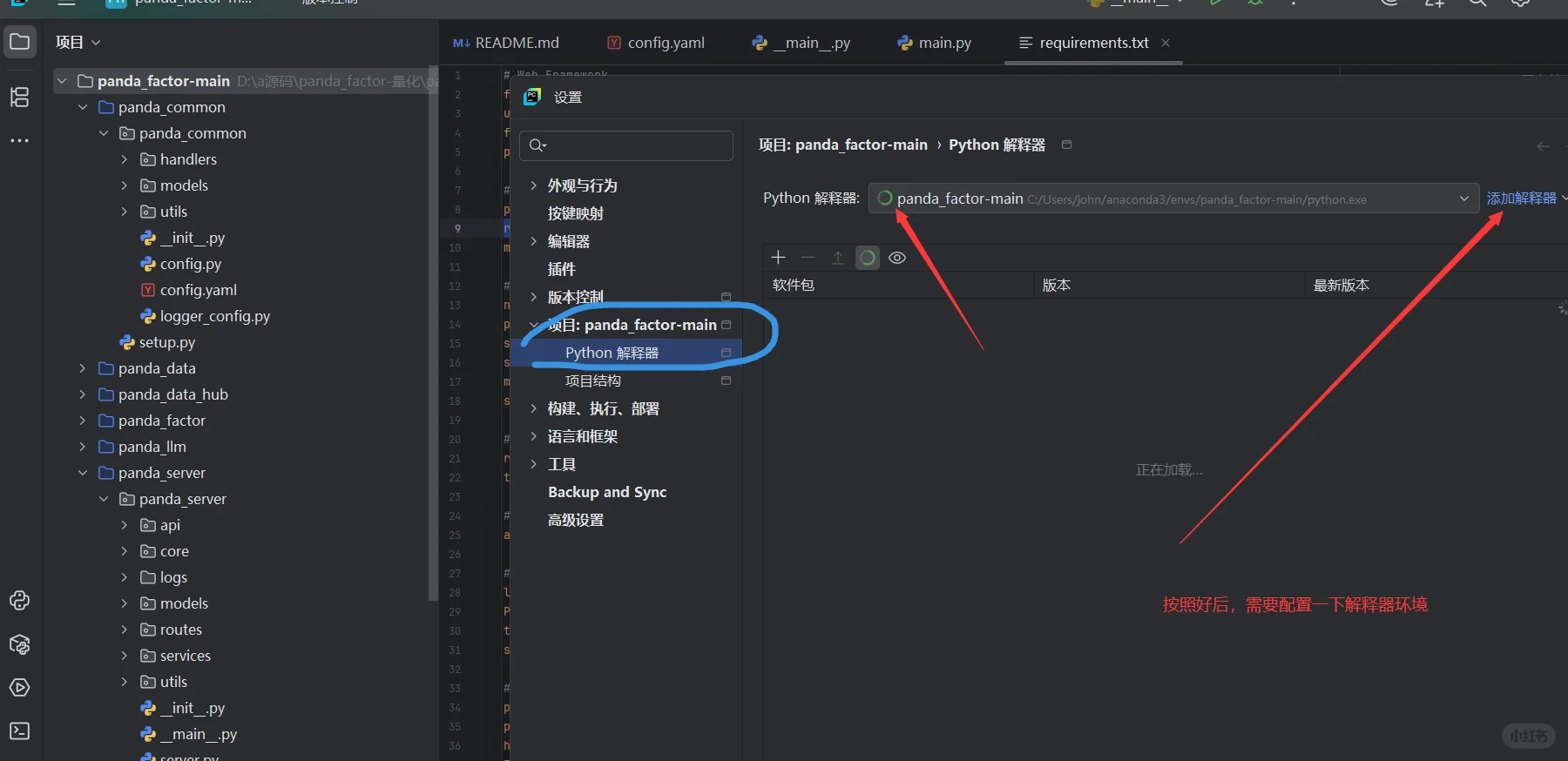Click the upgrade package arrow icon
The image size is (1568, 761).
[837, 258]
